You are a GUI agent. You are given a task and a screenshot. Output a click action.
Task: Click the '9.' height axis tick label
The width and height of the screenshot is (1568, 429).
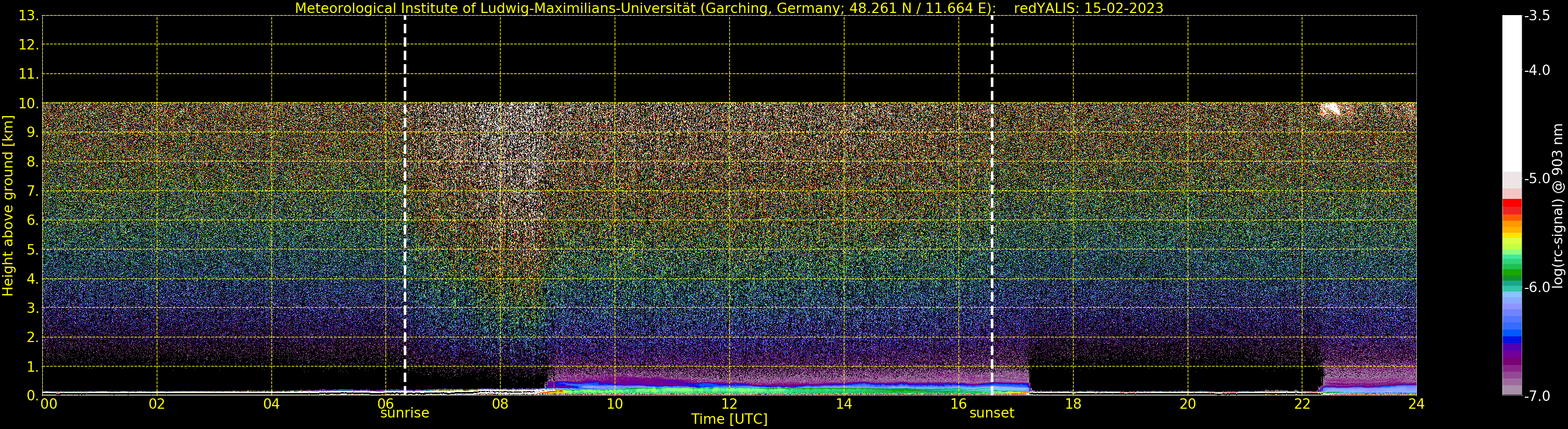33,133
